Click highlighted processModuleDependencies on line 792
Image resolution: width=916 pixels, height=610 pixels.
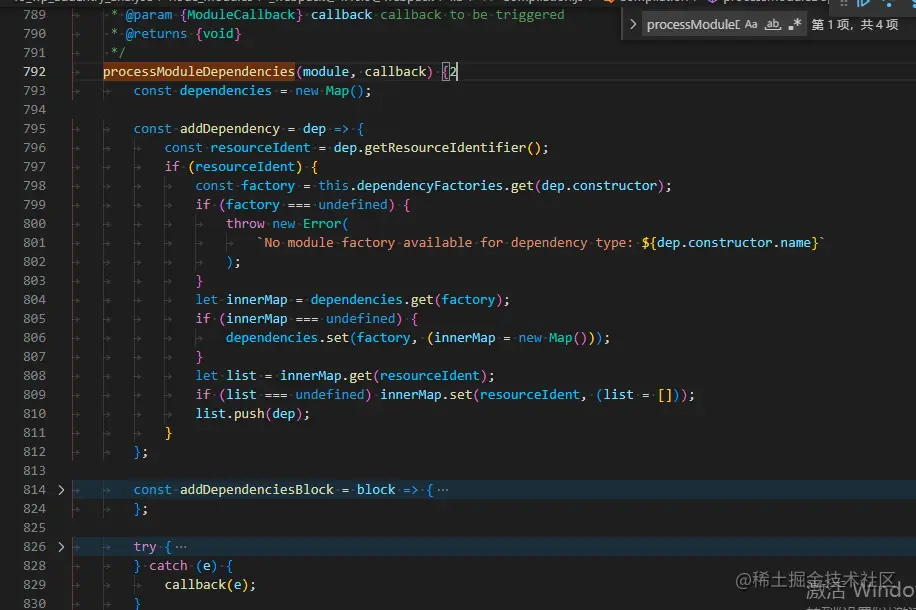click(199, 72)
